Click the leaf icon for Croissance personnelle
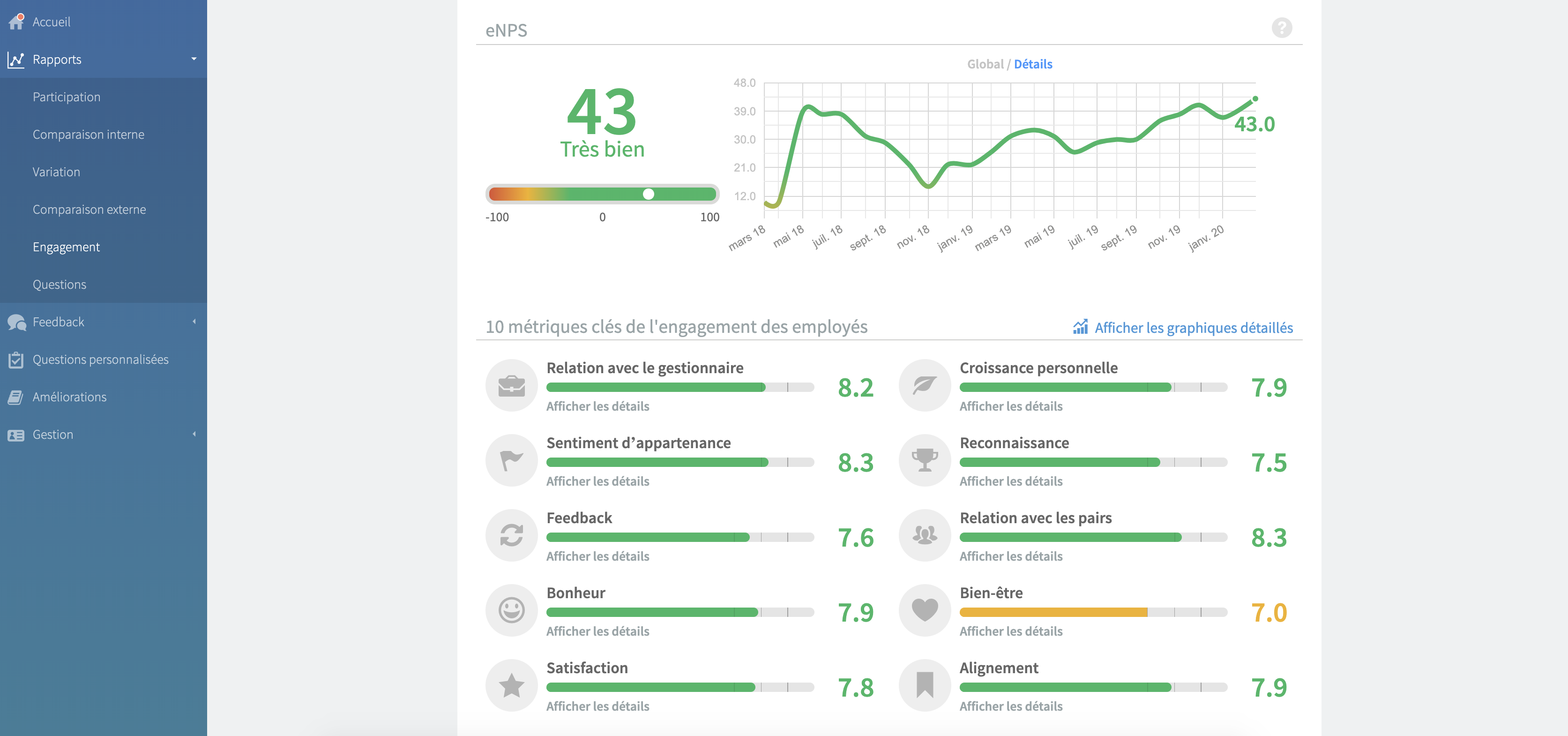Viewport: 1568px width, 736px height. [x=924, y=385]
